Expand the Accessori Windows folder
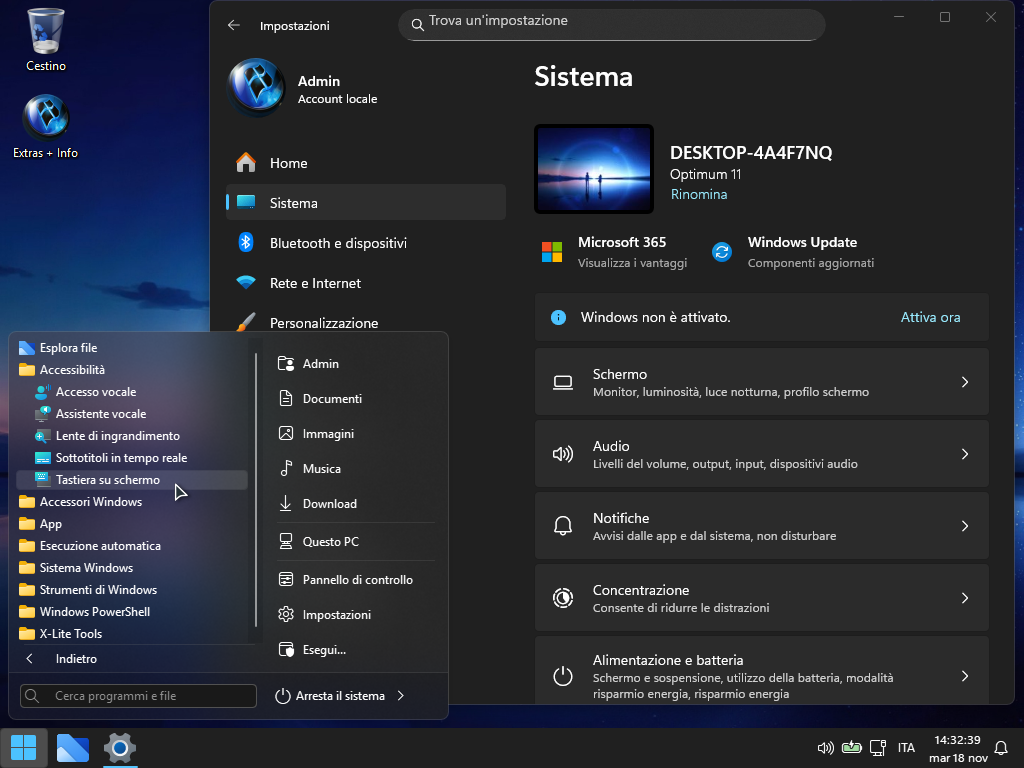Viewport: 1024px width, 768px height. 90,502
